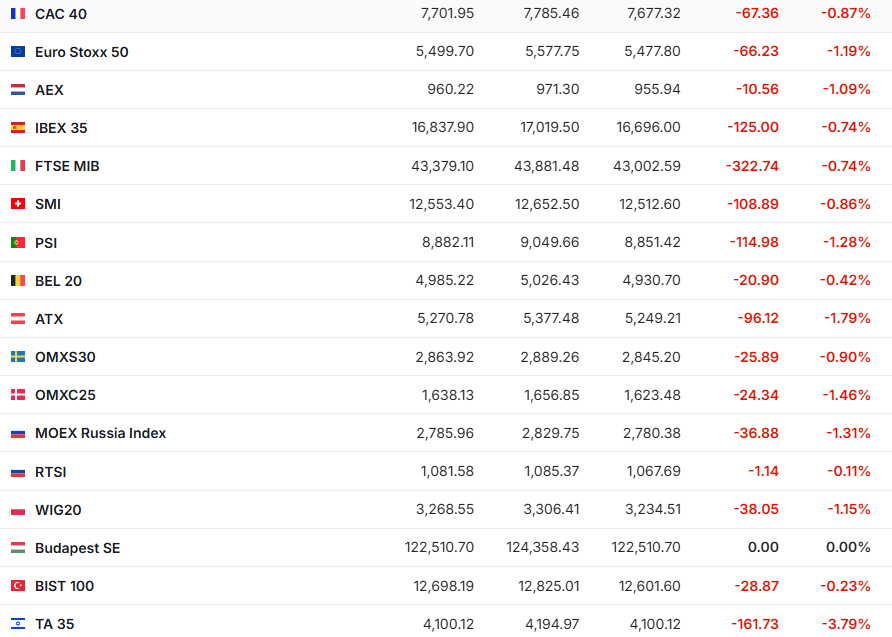The image size is (892, 637).
Task: Click the EU flag icon next to Euro Stoxx 50
Action: point(18,52)
